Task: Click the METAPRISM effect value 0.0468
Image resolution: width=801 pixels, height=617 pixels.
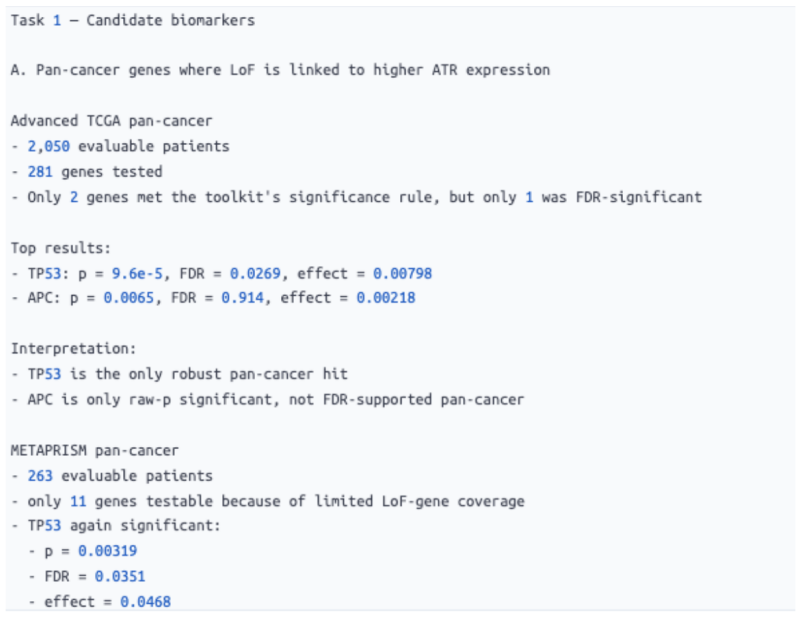Action: click(145, 602)
